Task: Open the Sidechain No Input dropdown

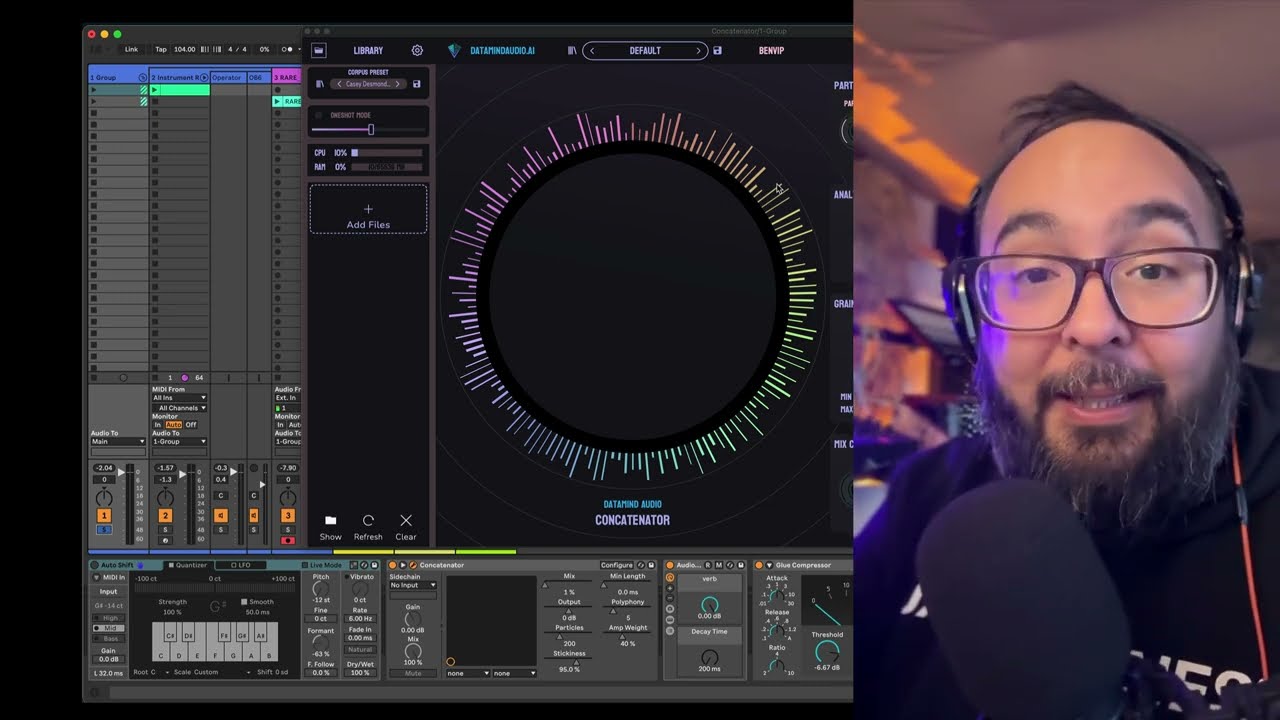Action: 413,585
